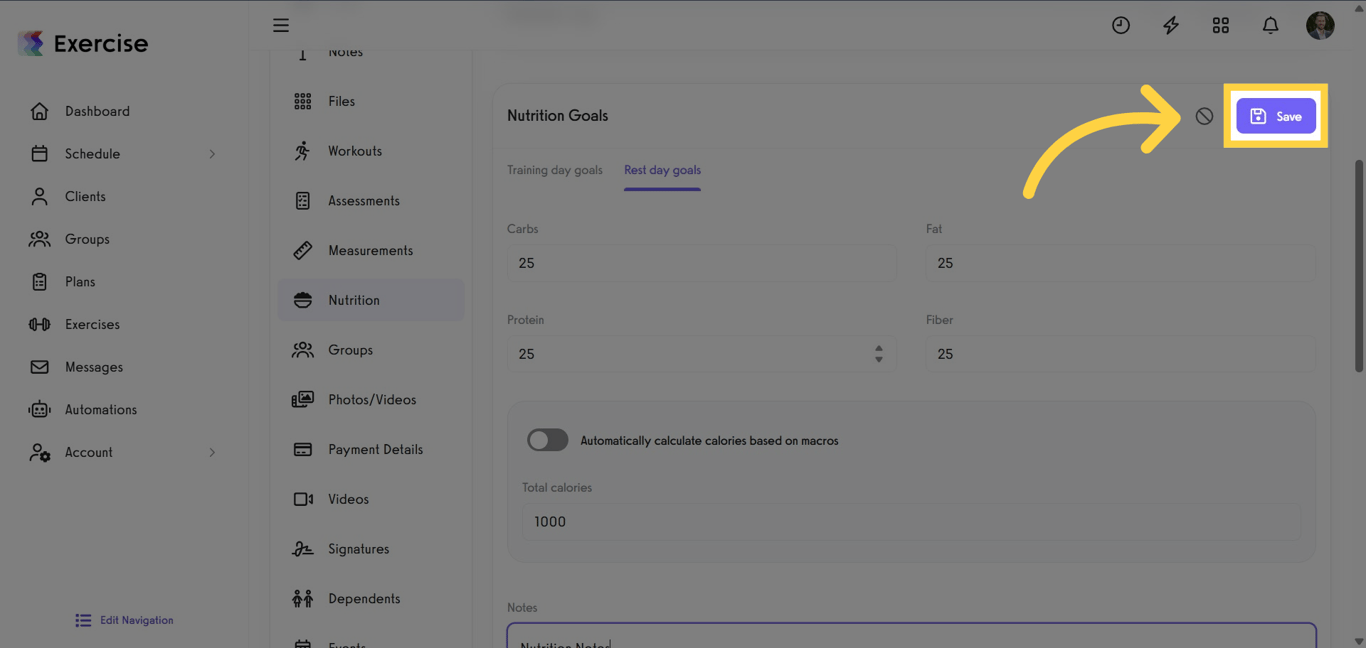Open the Measurements ruler icon

[302, 250]
